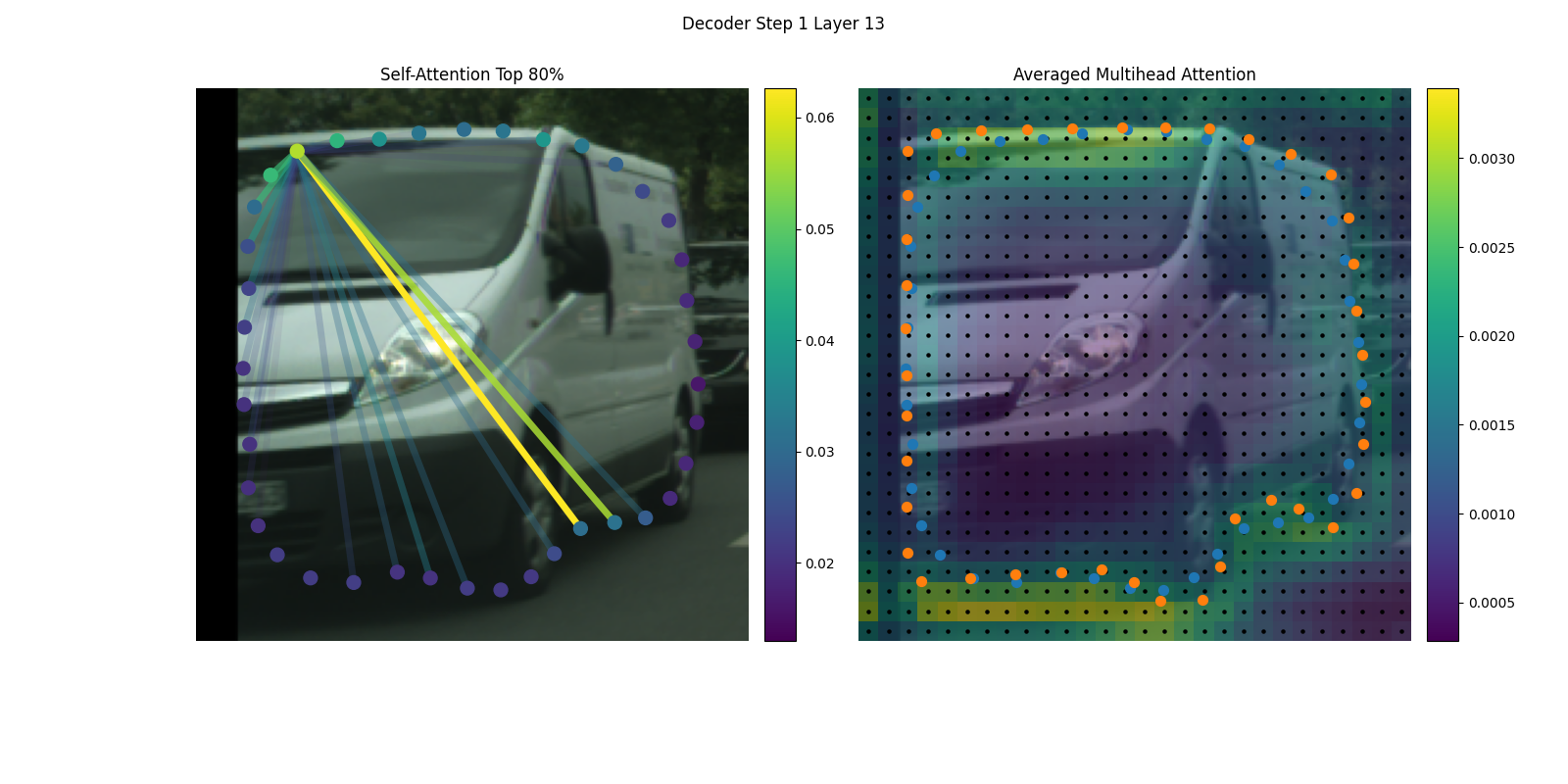
Task: Click the black strip at left image's edge
Action: point(217,365)
